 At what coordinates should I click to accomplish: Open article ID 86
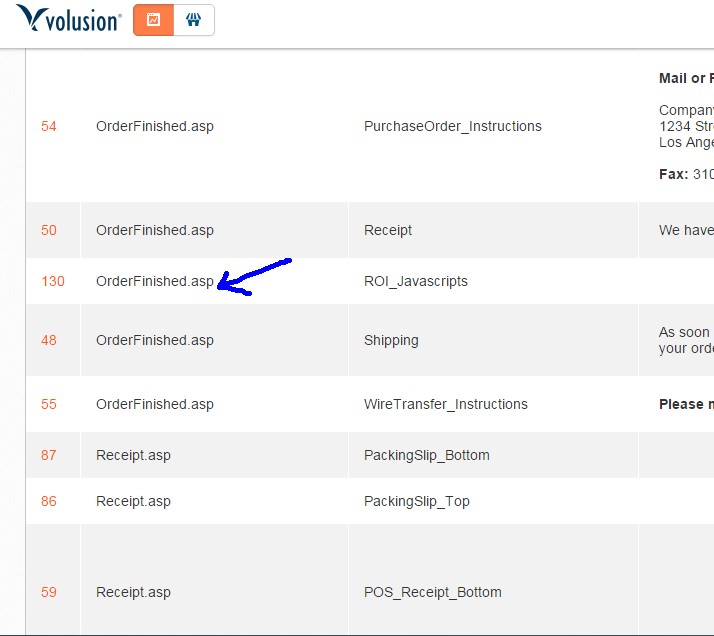click(49, 501)
